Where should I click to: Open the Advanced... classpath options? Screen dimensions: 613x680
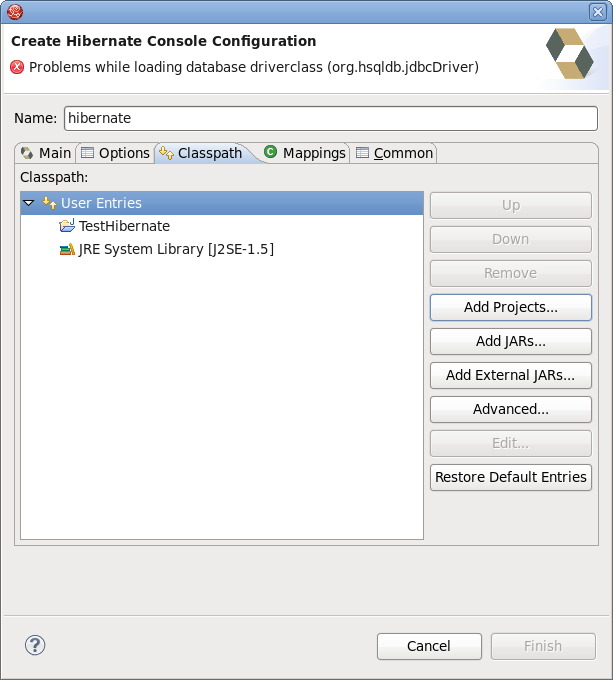(510, 409)
